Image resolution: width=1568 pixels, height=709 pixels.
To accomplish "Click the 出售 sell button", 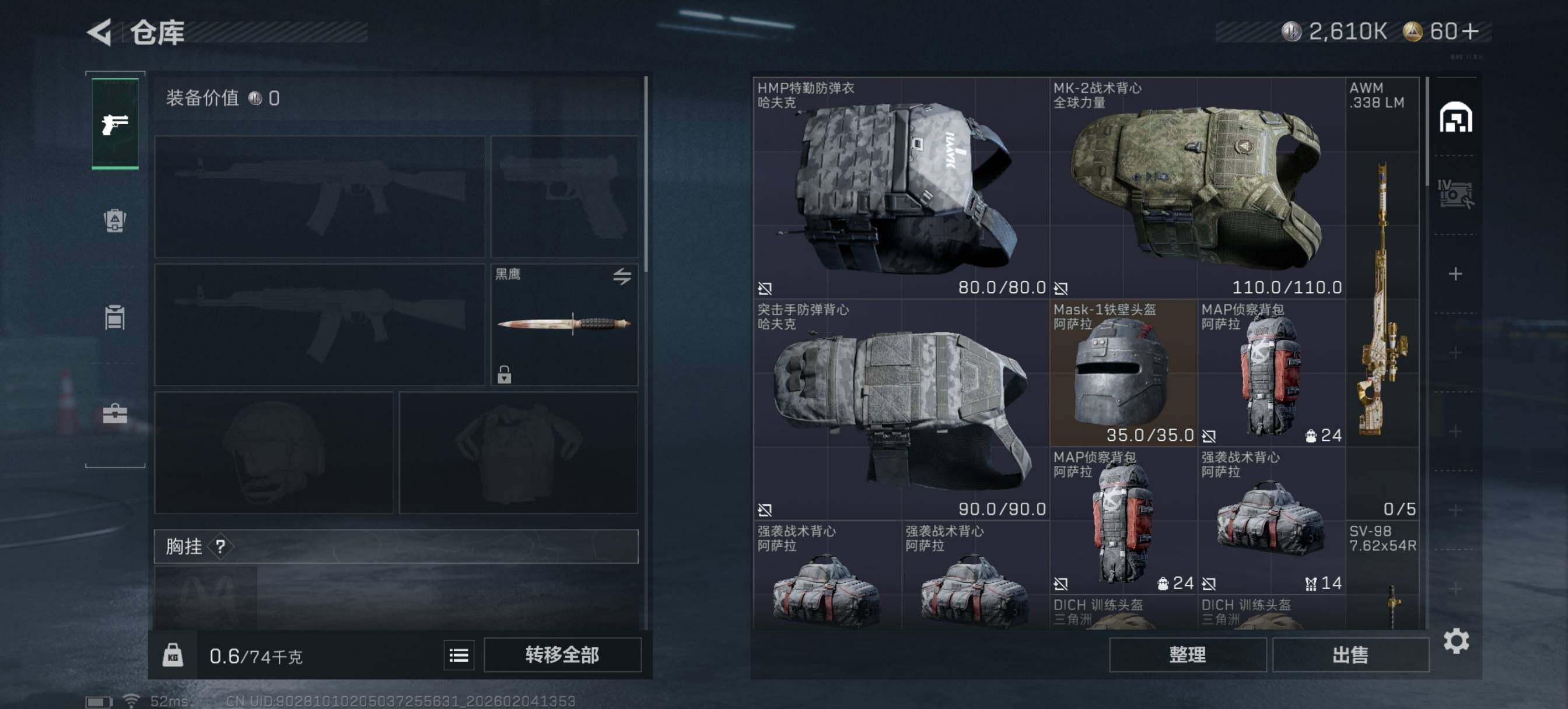I will coord(1350,655).
